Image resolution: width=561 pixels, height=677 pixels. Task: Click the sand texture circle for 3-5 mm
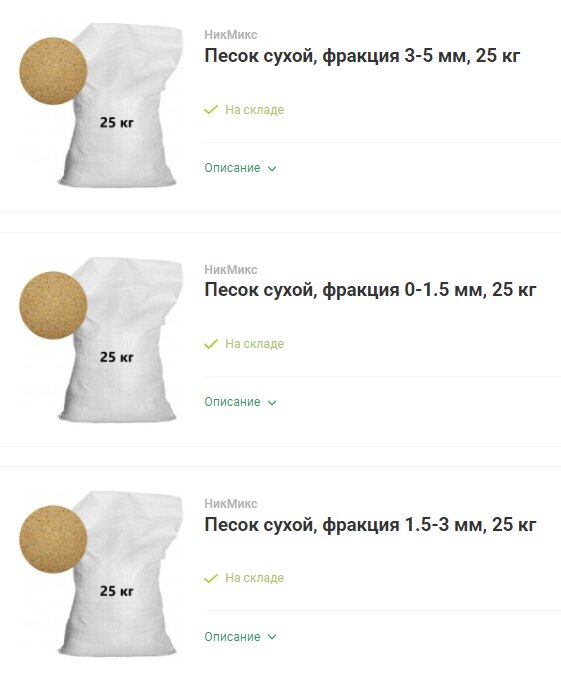[53, 71]
